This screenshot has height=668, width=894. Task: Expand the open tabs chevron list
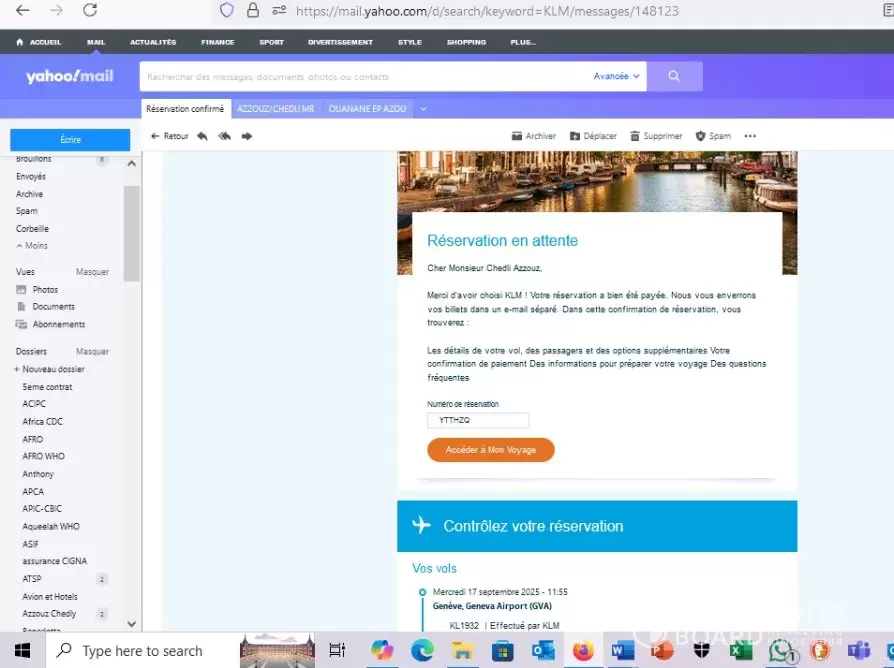pyautogui.click(x=424, y=109)
